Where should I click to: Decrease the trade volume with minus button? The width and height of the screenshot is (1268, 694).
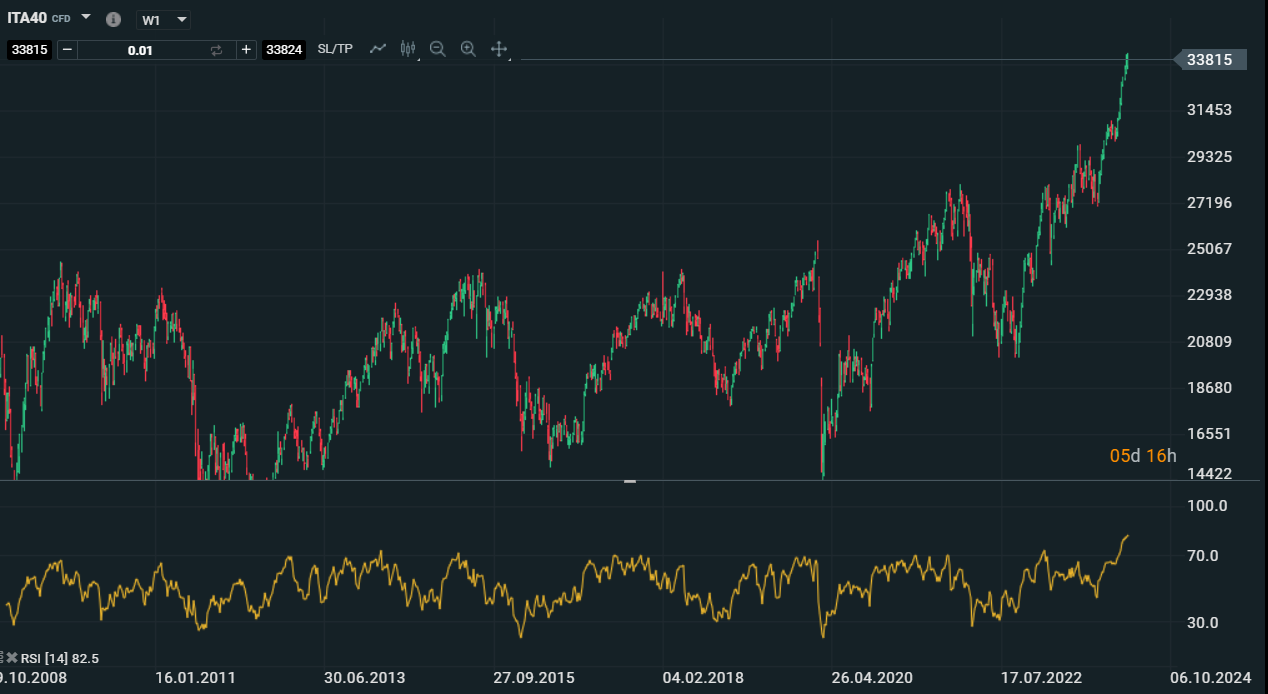pyautogui.click(x=67, y=50)
